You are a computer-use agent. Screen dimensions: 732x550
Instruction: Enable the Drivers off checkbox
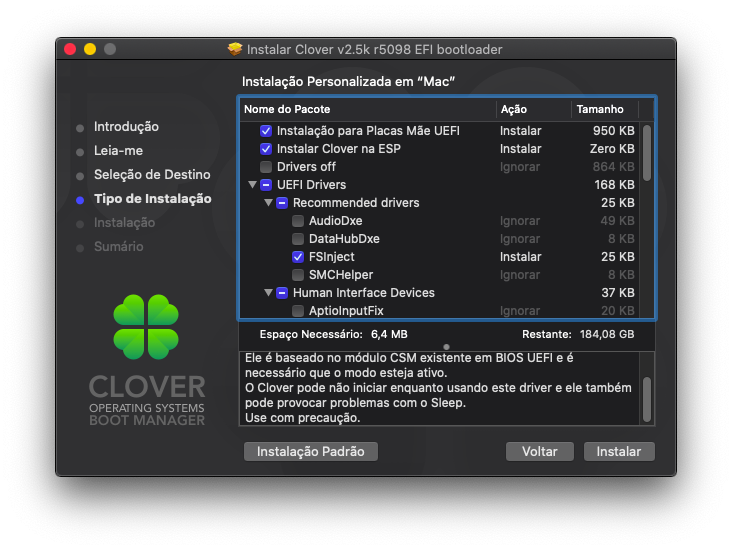266,167
